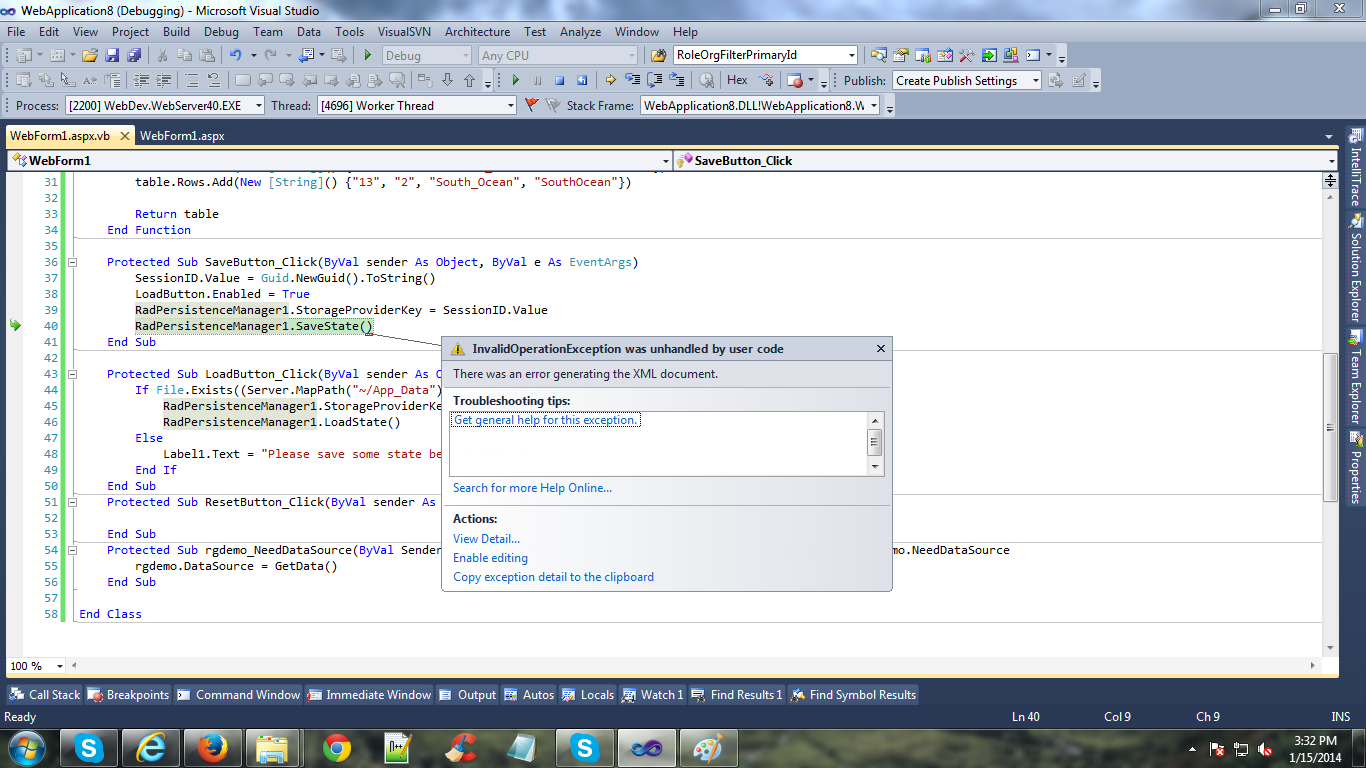Screen dimensions: 1366x768
Task: Click Show Next Statement yellow arrow
Action: (x=609, y=81)
